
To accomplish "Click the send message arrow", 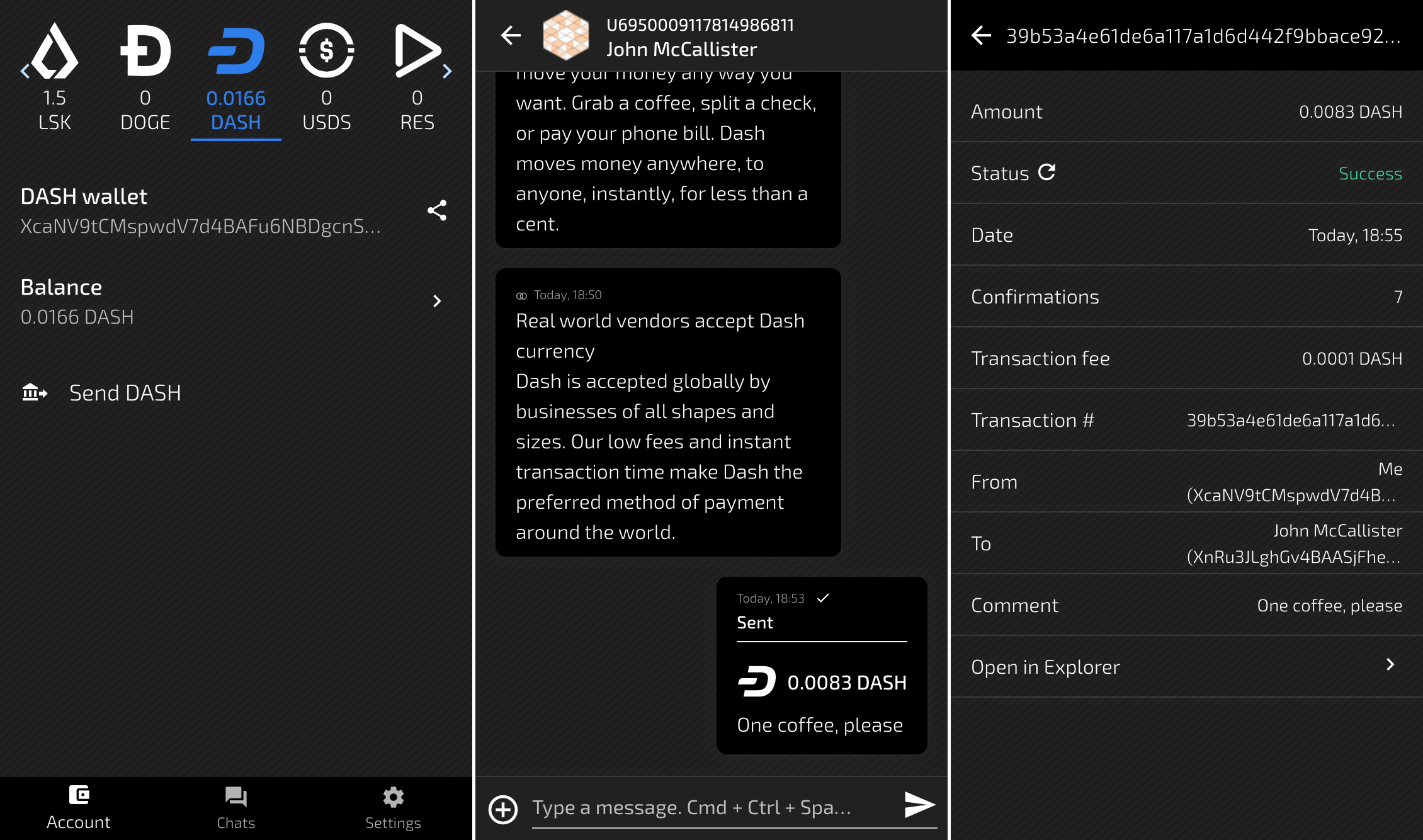I will point(919,805).
